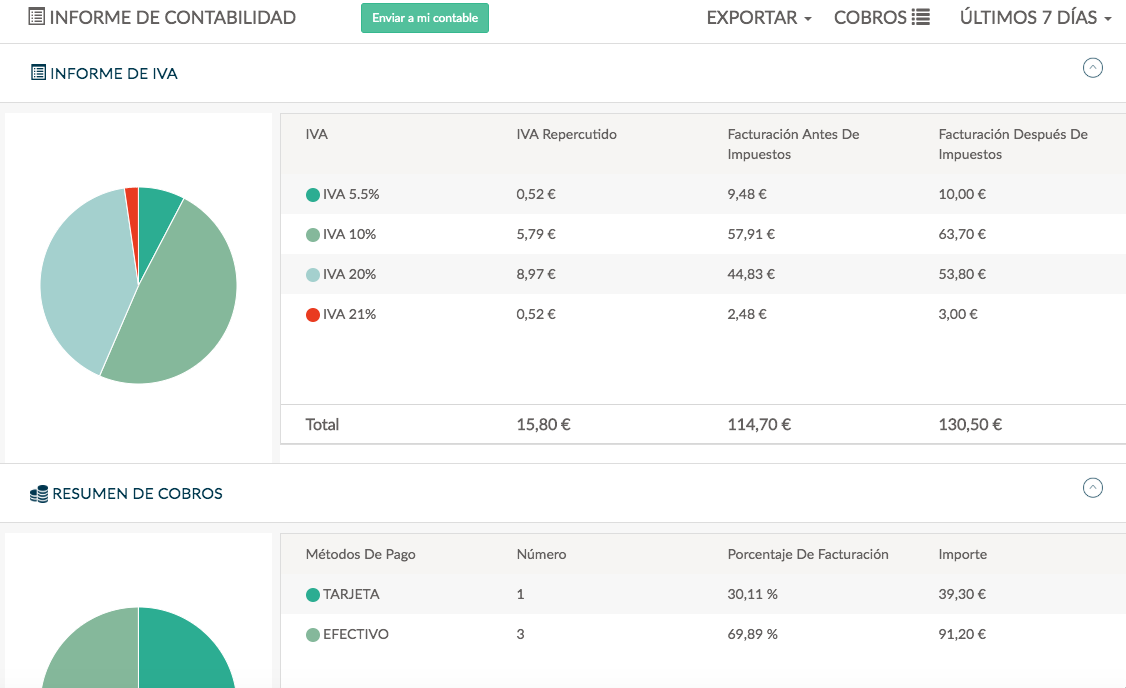Screen dimensions: 1126x688
Task: Click the IVA Repercutido column header
Action: [566, 134]
